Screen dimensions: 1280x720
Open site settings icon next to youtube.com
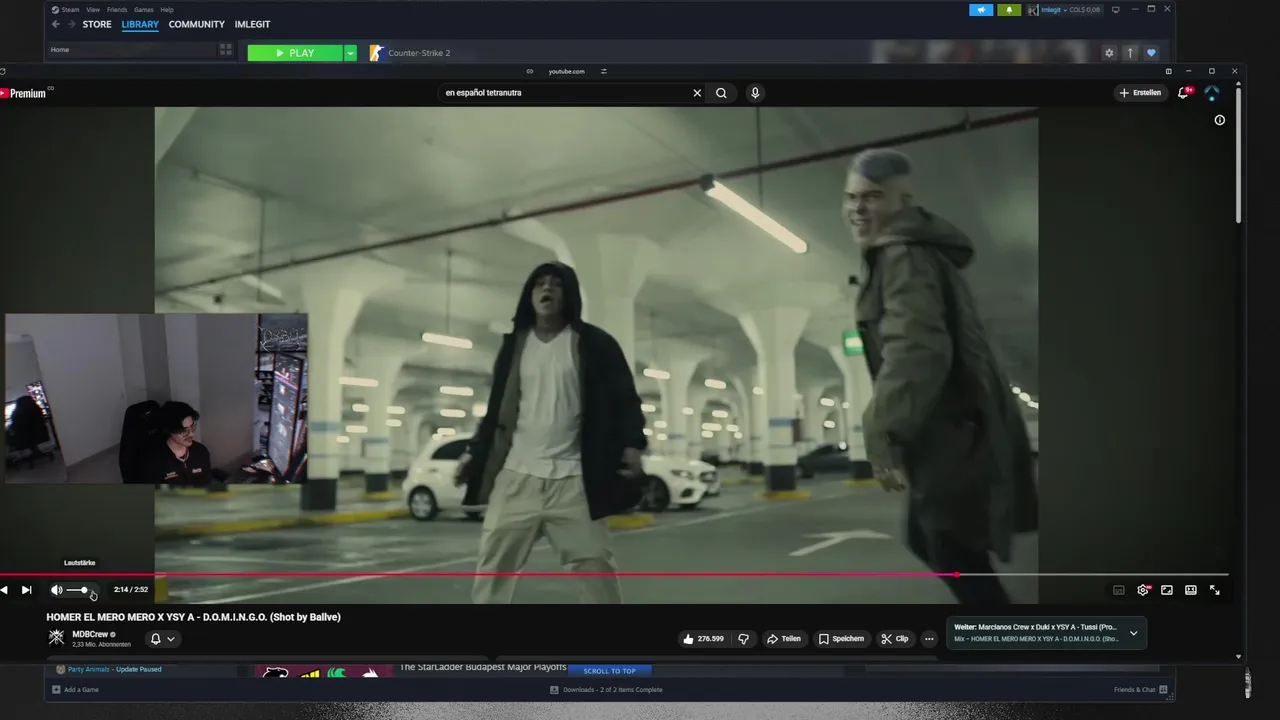pos(604,72)
